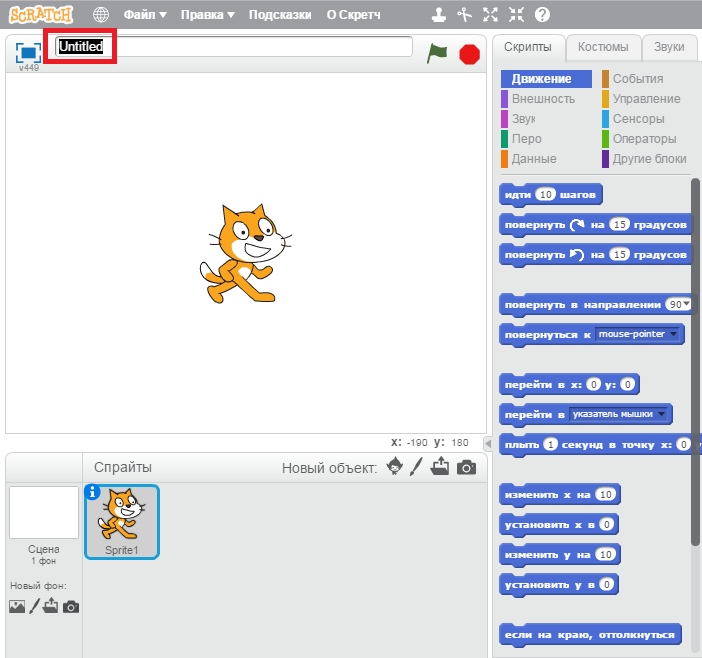
Task: Click the block Help question icon
Action: tap(542, 15)
